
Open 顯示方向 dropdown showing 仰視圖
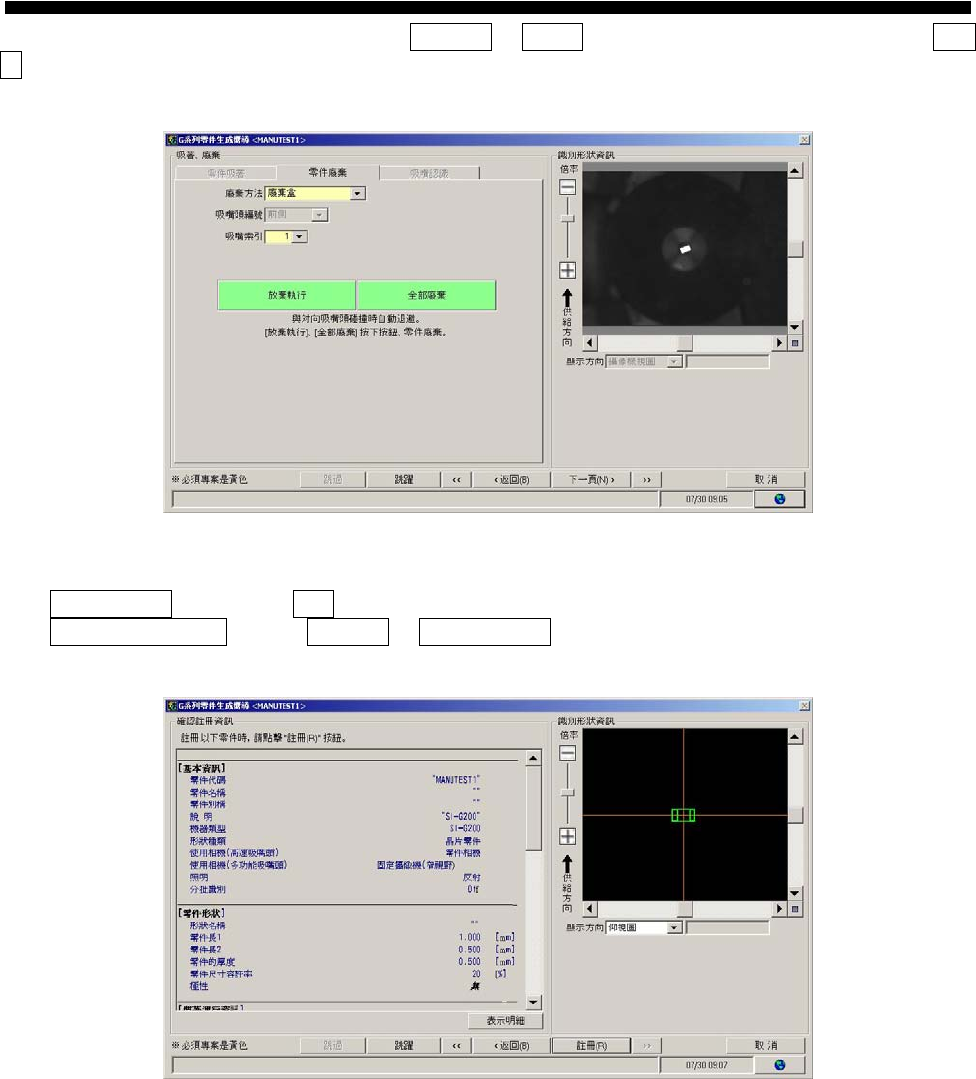[x=673, y=928]
